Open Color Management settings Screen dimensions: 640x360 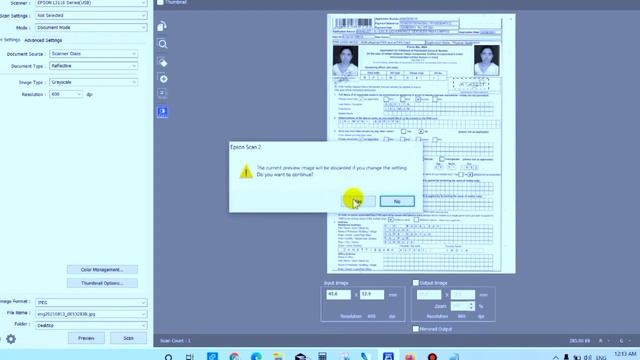[102, 269]
